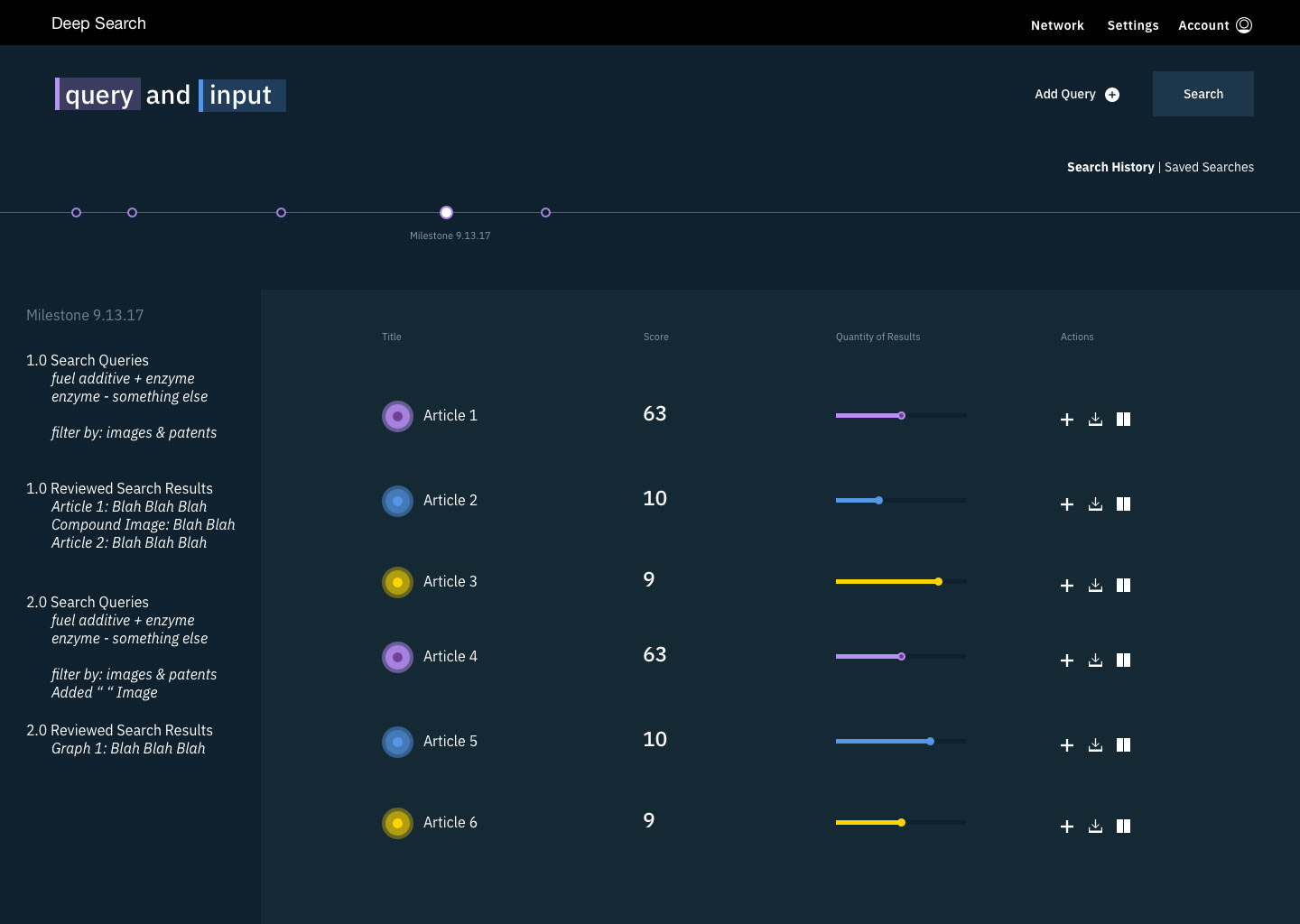Open compare columns icon for Article 2
1300x924 pixels.
coord(1123,504)
